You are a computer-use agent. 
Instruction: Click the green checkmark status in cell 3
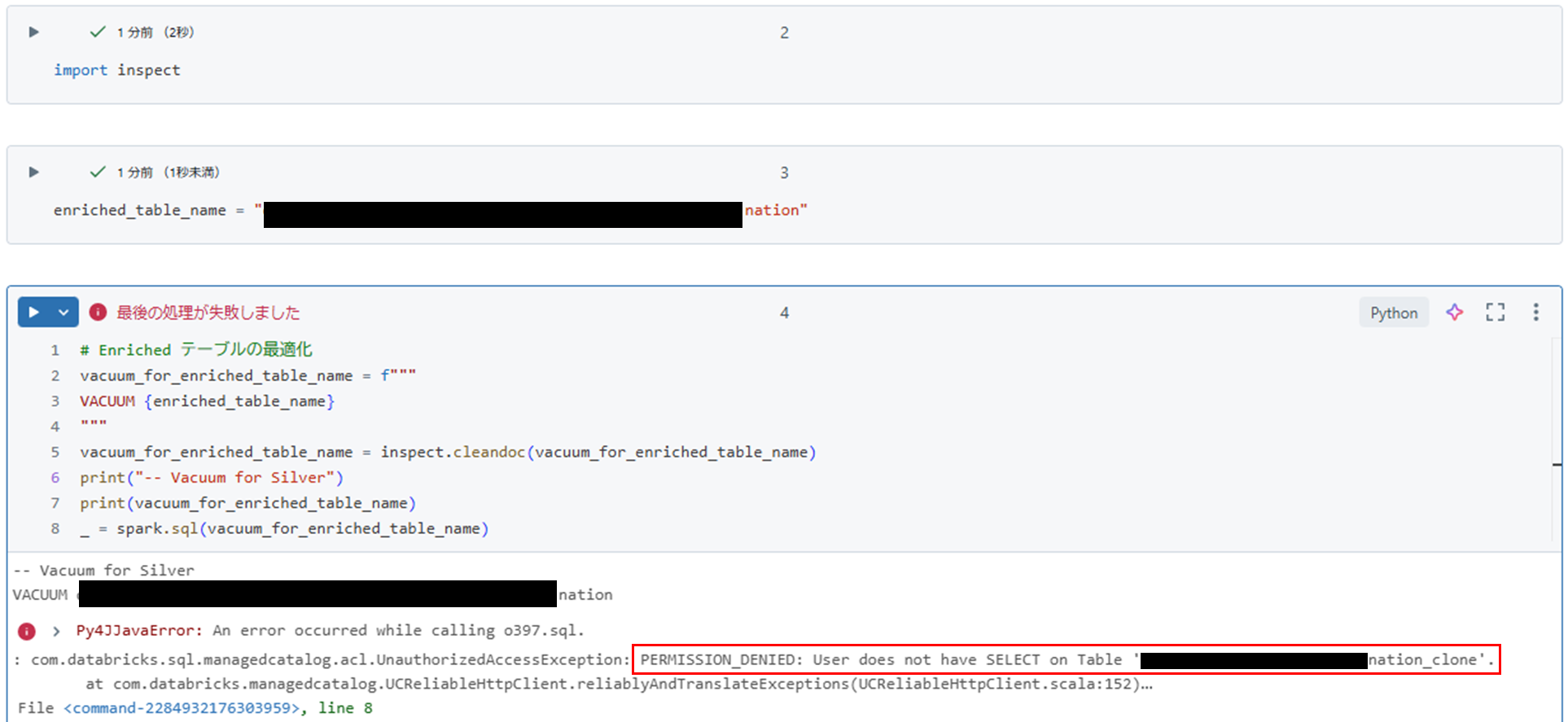click(x=98, y=173)
